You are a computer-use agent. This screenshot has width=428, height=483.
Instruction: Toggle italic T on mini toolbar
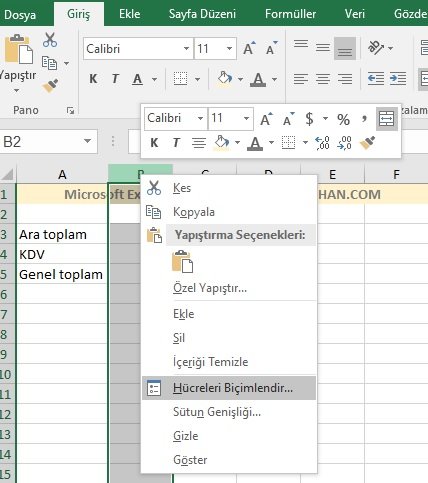point(176,143)
